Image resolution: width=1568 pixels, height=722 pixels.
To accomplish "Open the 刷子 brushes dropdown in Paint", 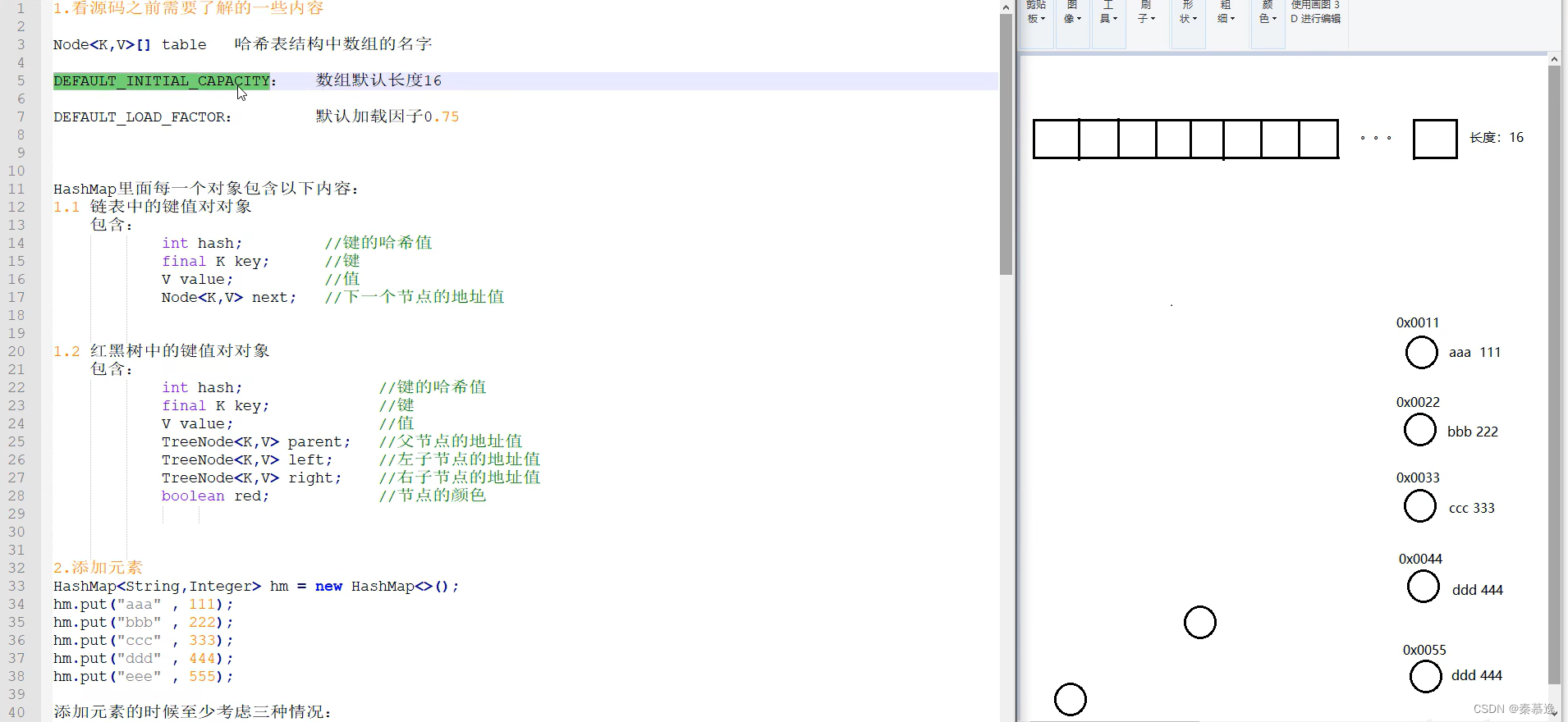I will 1146,13.
